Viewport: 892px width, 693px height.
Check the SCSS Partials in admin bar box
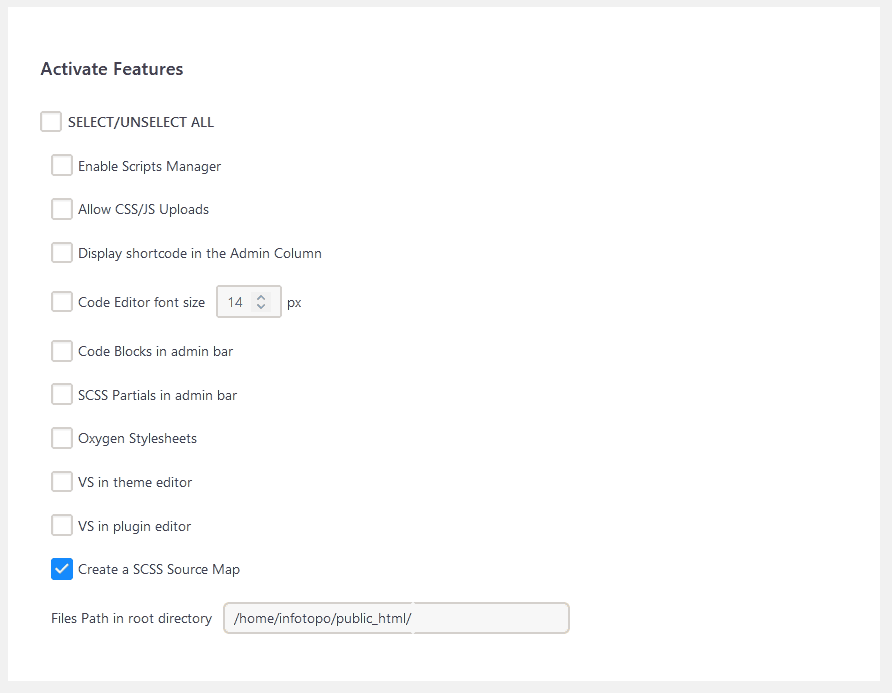62,395
